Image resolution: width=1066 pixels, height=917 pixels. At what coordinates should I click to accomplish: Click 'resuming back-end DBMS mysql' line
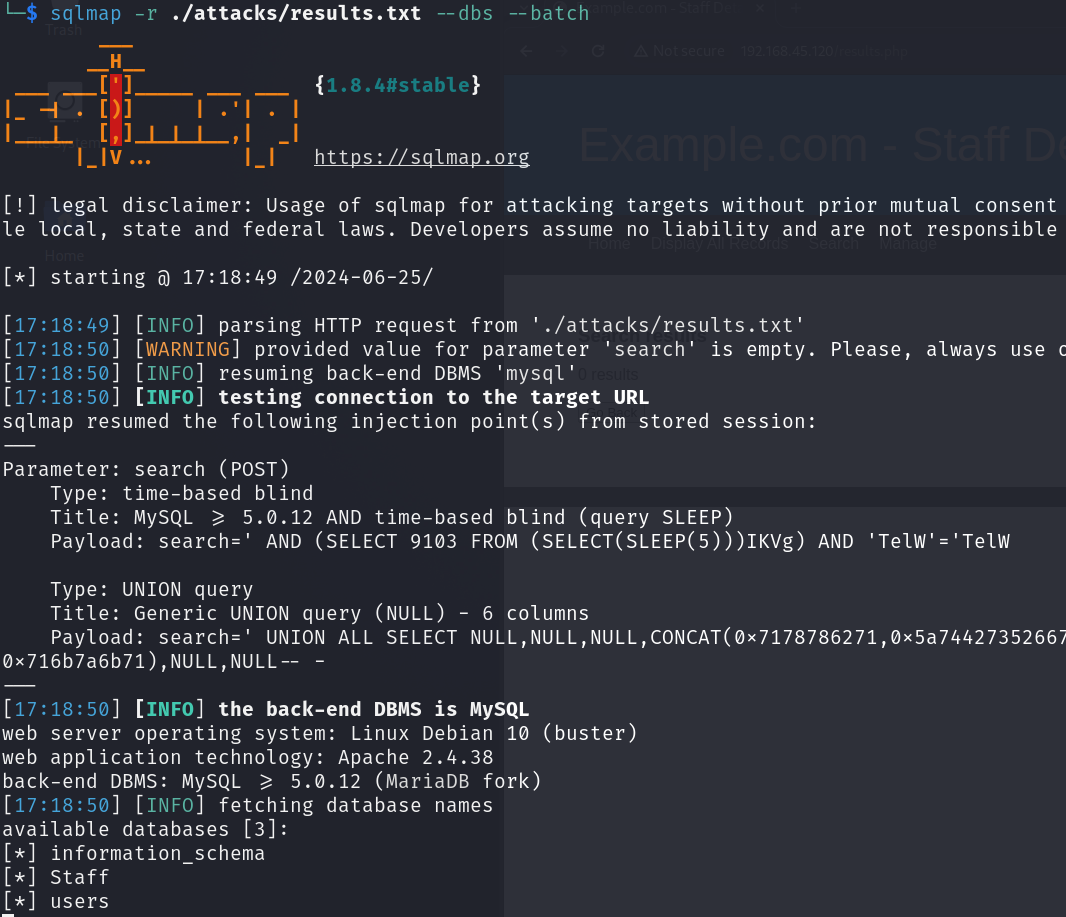click(x=290, y=373)
